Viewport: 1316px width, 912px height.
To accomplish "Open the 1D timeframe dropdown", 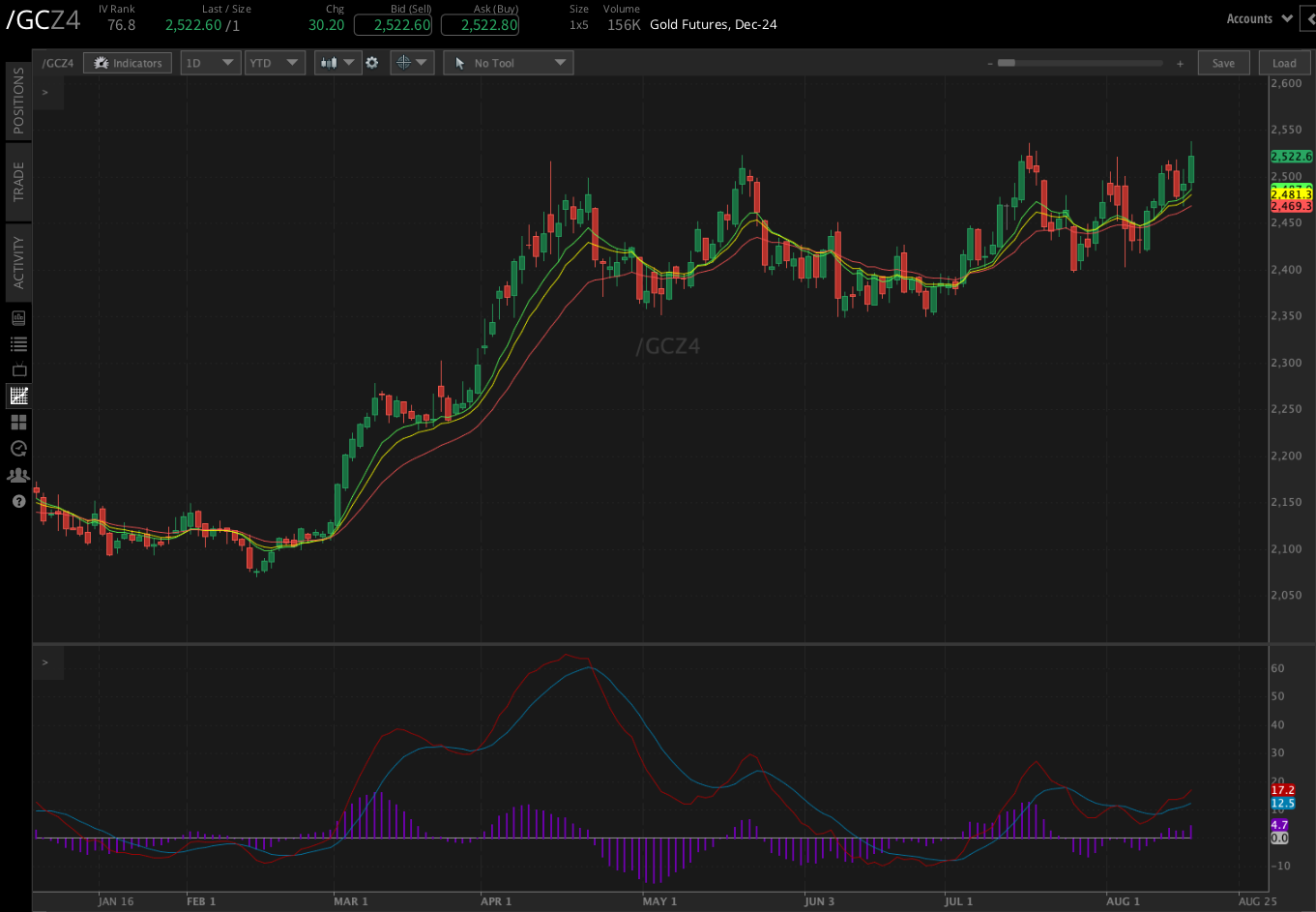I will 210,62.
